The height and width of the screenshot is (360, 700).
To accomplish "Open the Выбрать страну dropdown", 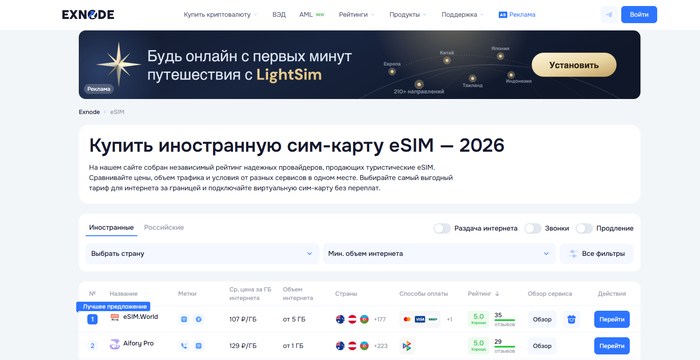I will 202,254.
